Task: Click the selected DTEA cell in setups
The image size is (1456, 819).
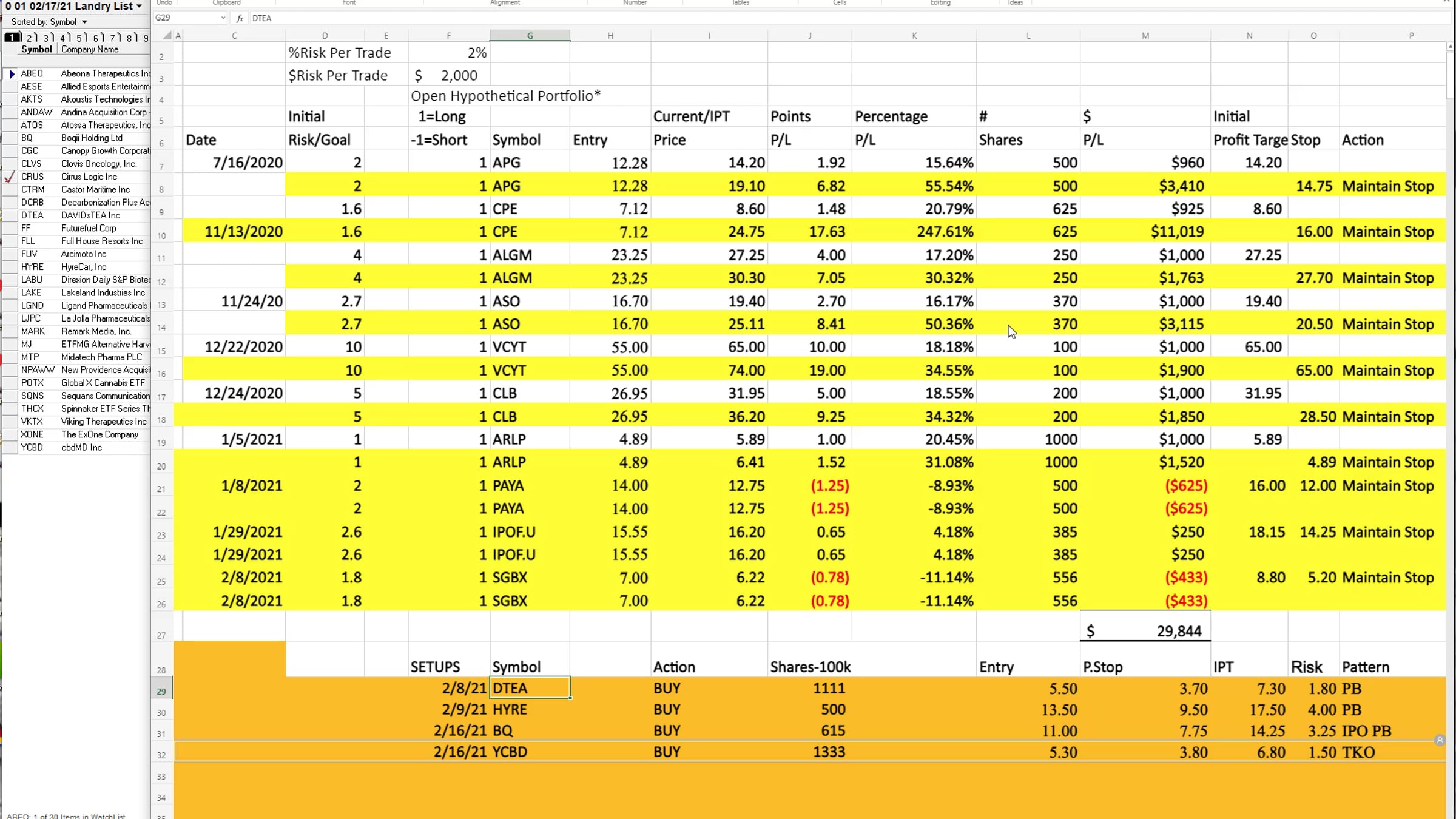Action: click(530, 689)
